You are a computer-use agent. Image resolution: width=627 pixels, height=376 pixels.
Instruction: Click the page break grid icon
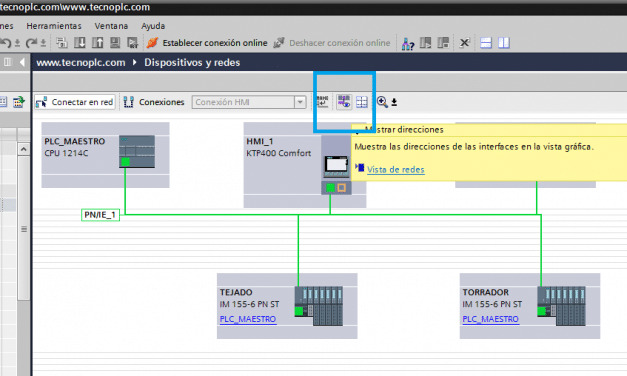(x=362, y=102)
